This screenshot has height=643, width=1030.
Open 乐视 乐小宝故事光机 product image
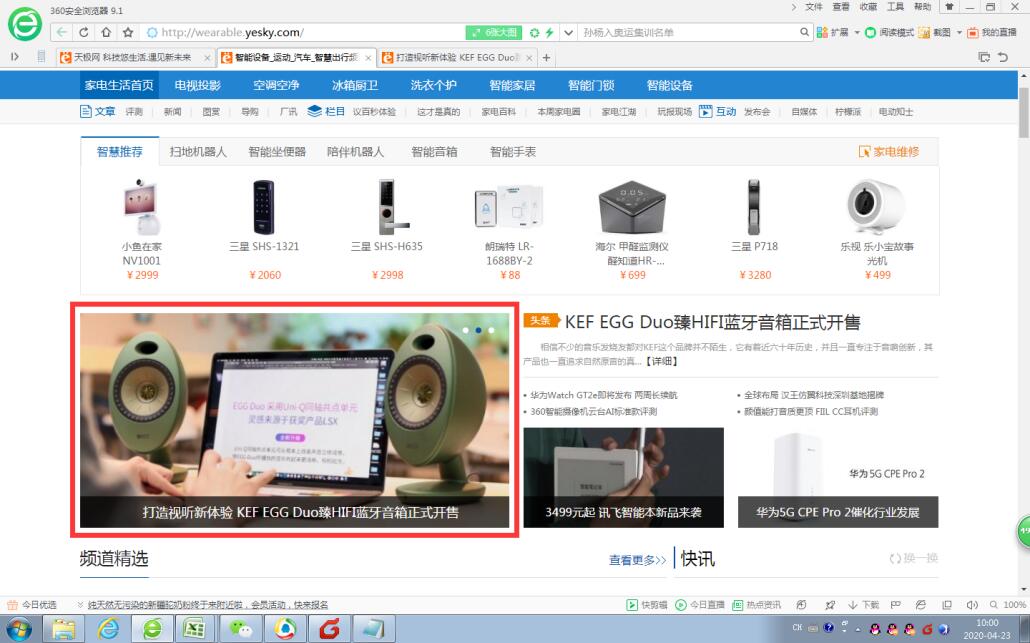click(x=876, y=206)
